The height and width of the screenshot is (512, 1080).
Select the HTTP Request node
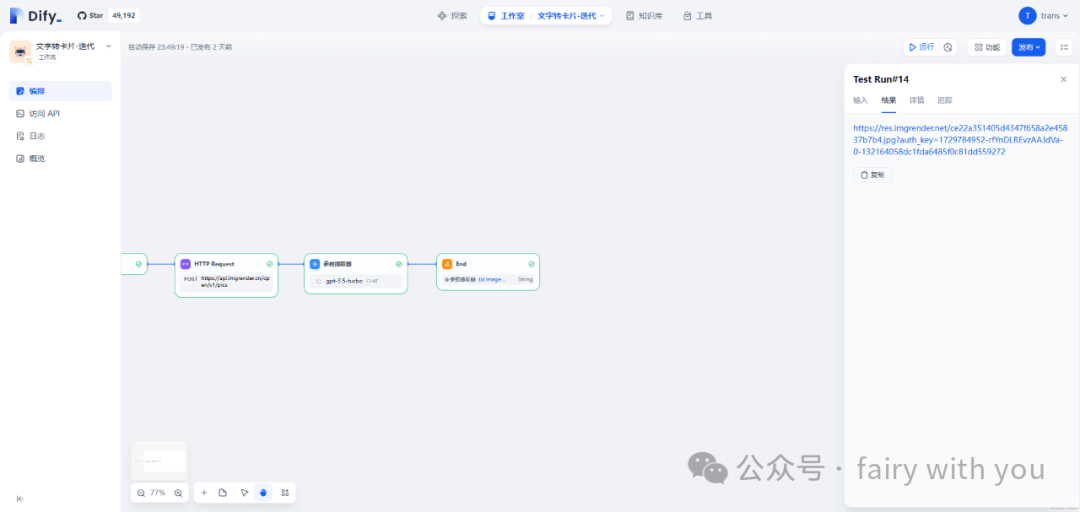[x=226, y=264]
